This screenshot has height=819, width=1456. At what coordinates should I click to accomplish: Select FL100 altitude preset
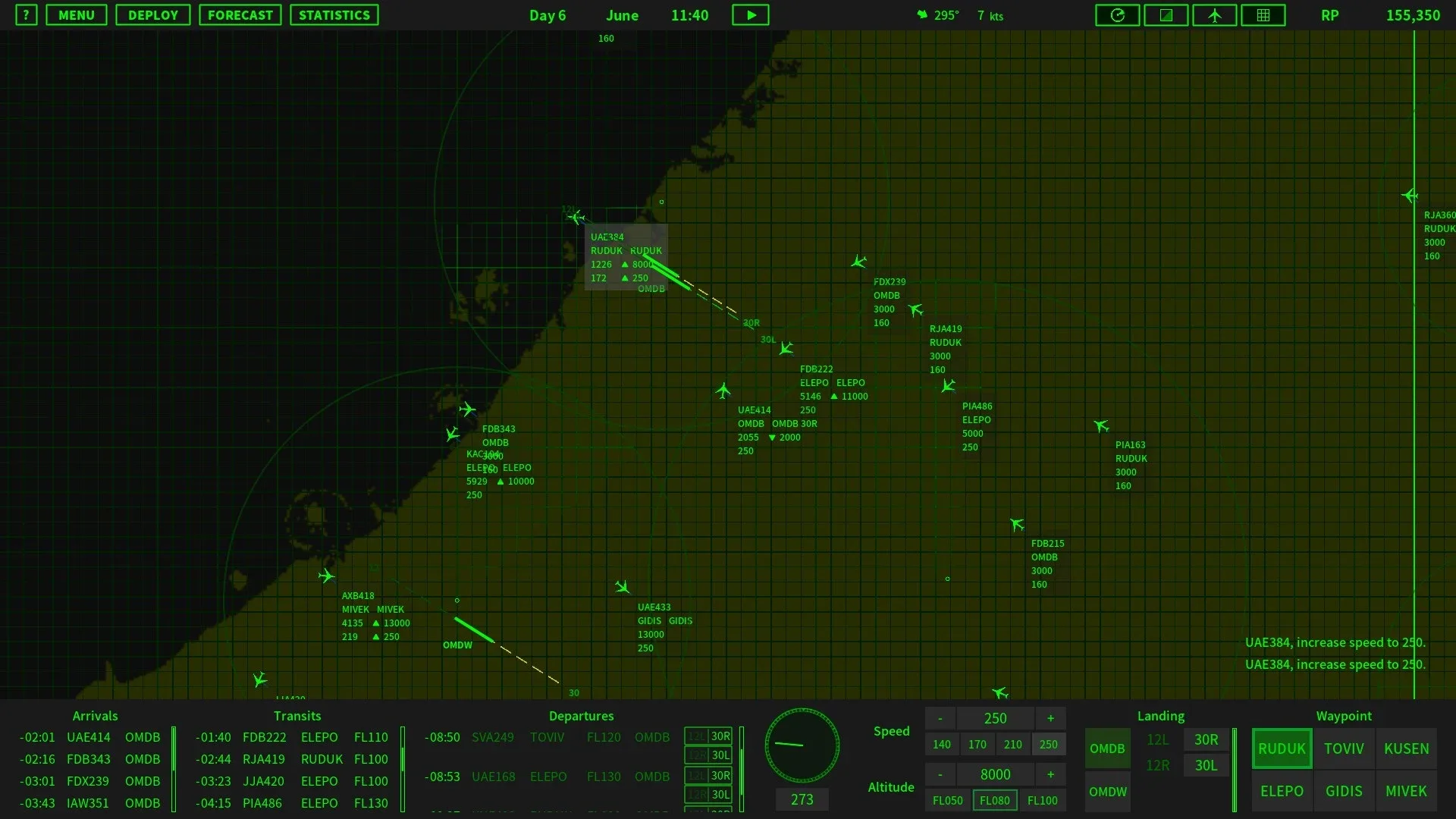click(1042, 801)
